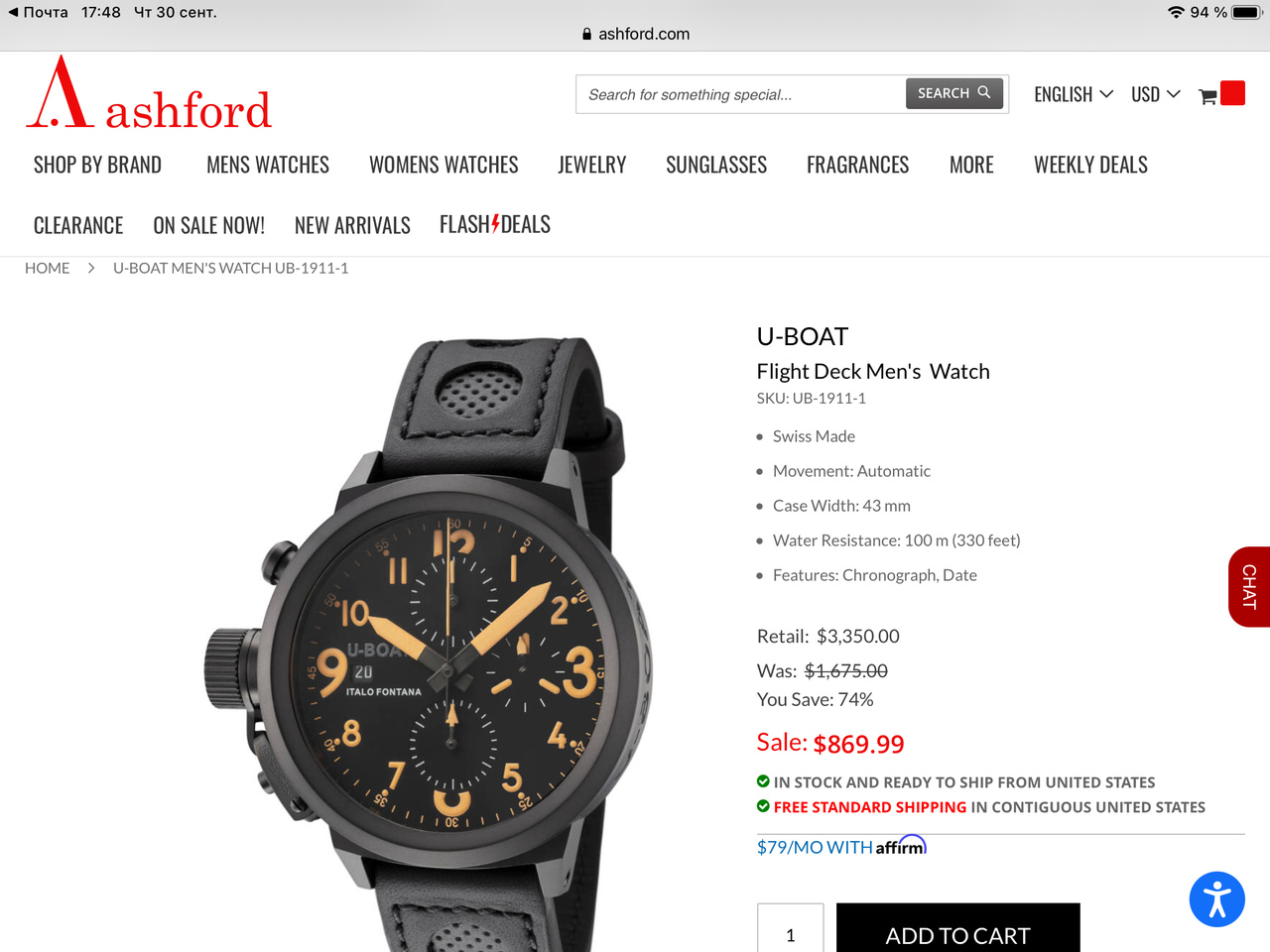Select the quantity field

791,928
